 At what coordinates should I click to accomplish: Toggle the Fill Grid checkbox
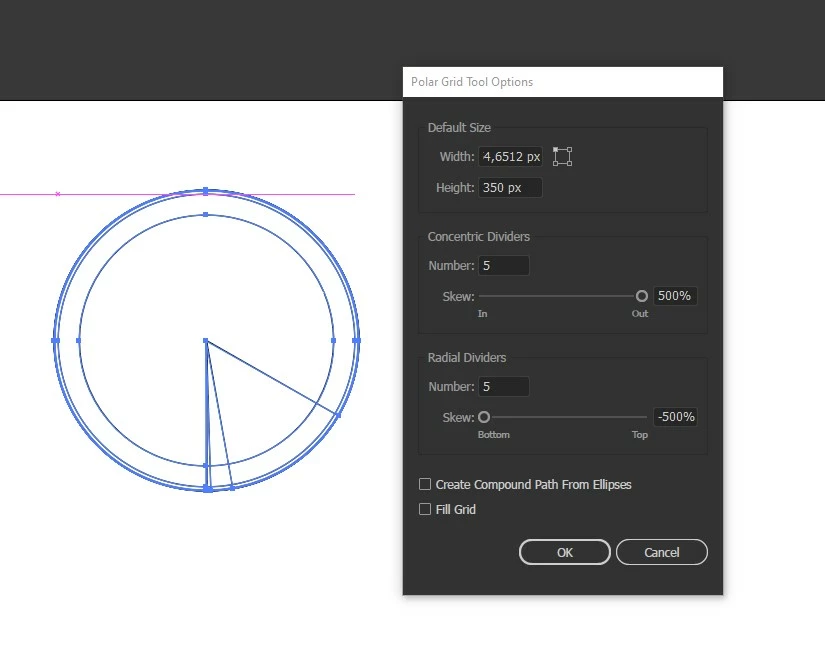click(425, 509)
